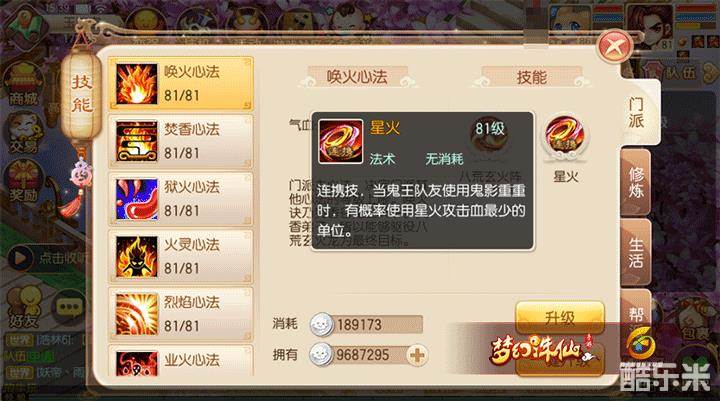
Task: Open the 商城 shop icon
Action: 22,85
